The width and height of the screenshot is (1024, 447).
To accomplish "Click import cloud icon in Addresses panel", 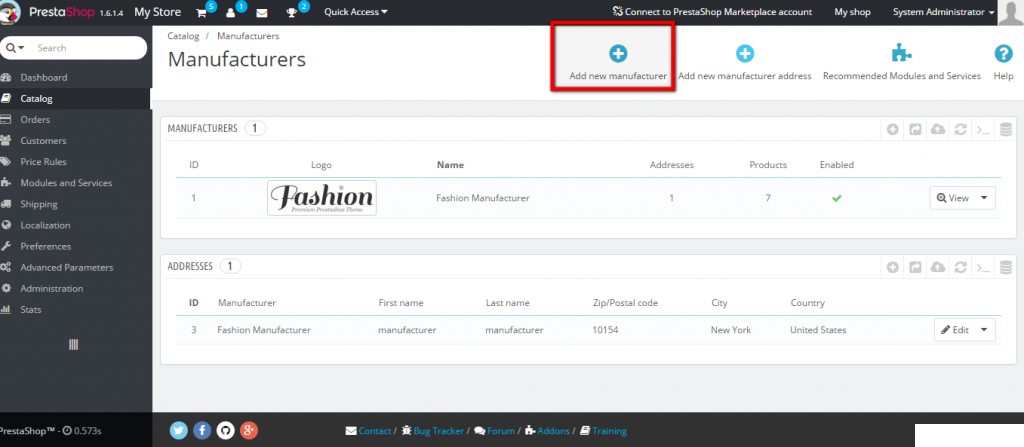I will click(x=938, y=267).
